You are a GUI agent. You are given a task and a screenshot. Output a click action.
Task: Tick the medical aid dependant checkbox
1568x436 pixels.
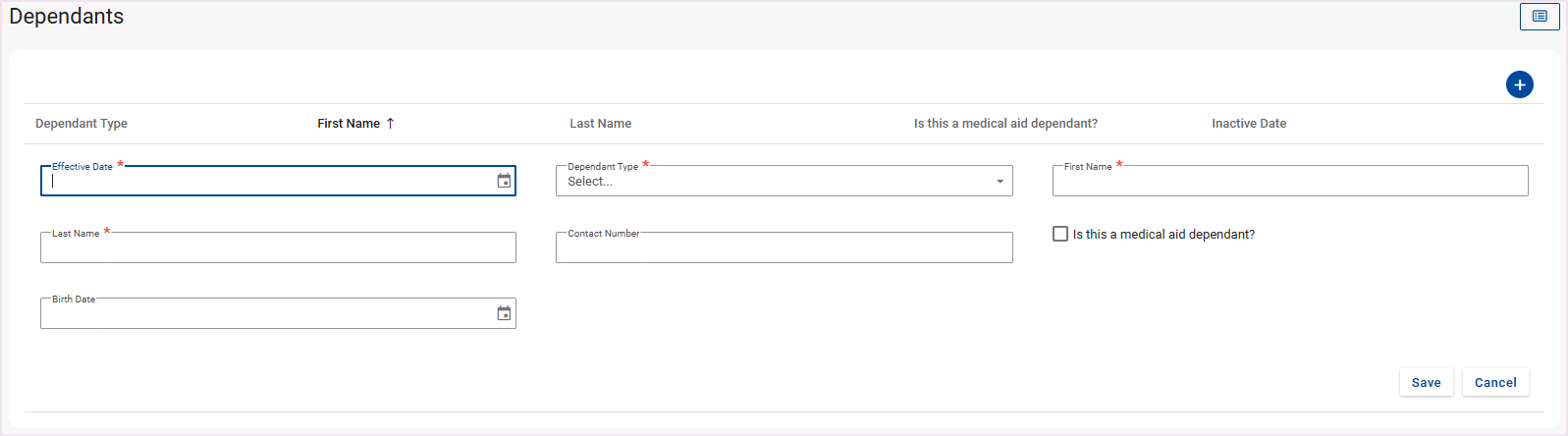1060,234
